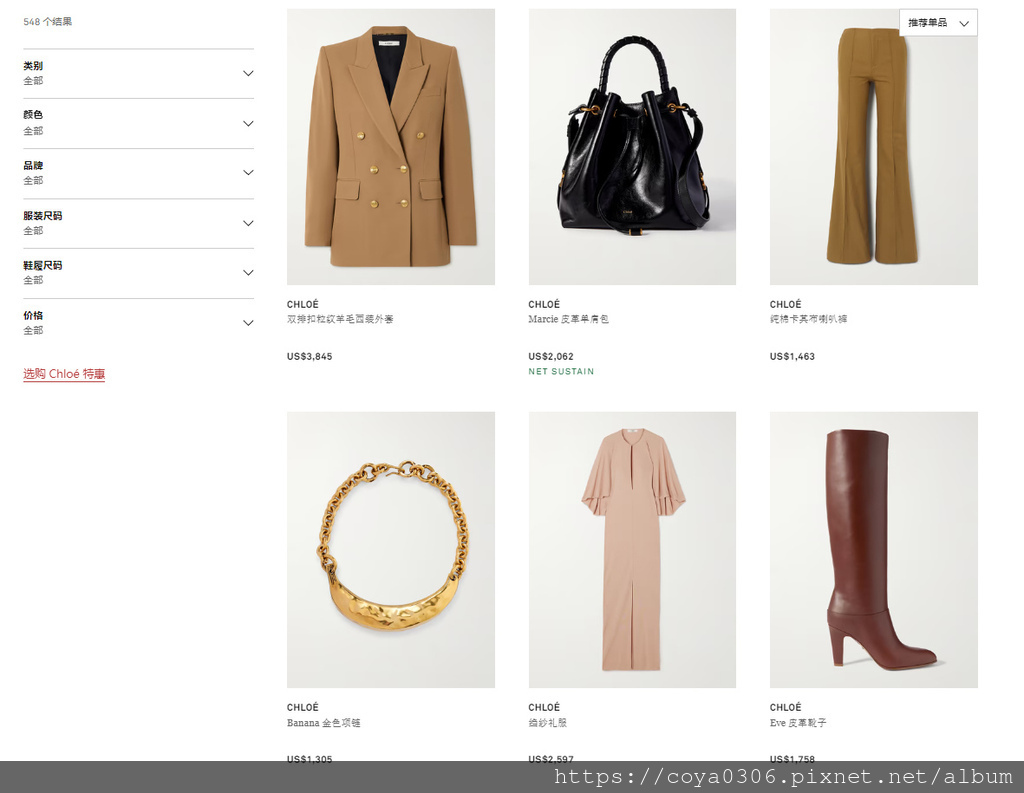
Task: Click the 548 个结果 count text
Action: point(48,22)
